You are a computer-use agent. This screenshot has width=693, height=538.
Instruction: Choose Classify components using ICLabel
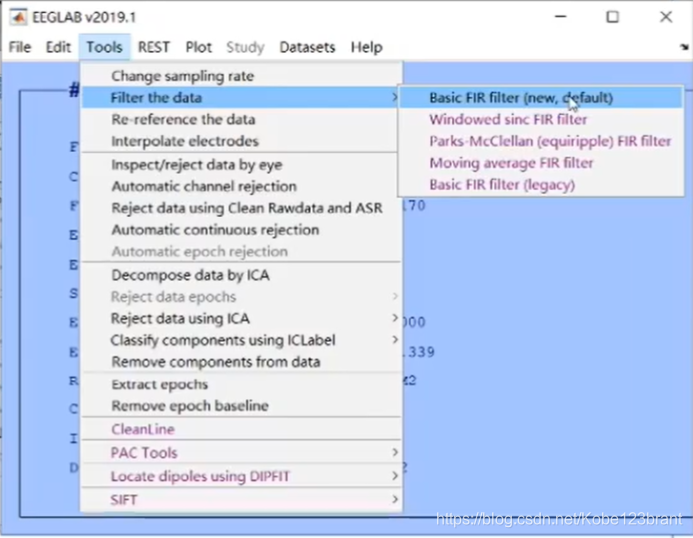click(x=241, y=340)
